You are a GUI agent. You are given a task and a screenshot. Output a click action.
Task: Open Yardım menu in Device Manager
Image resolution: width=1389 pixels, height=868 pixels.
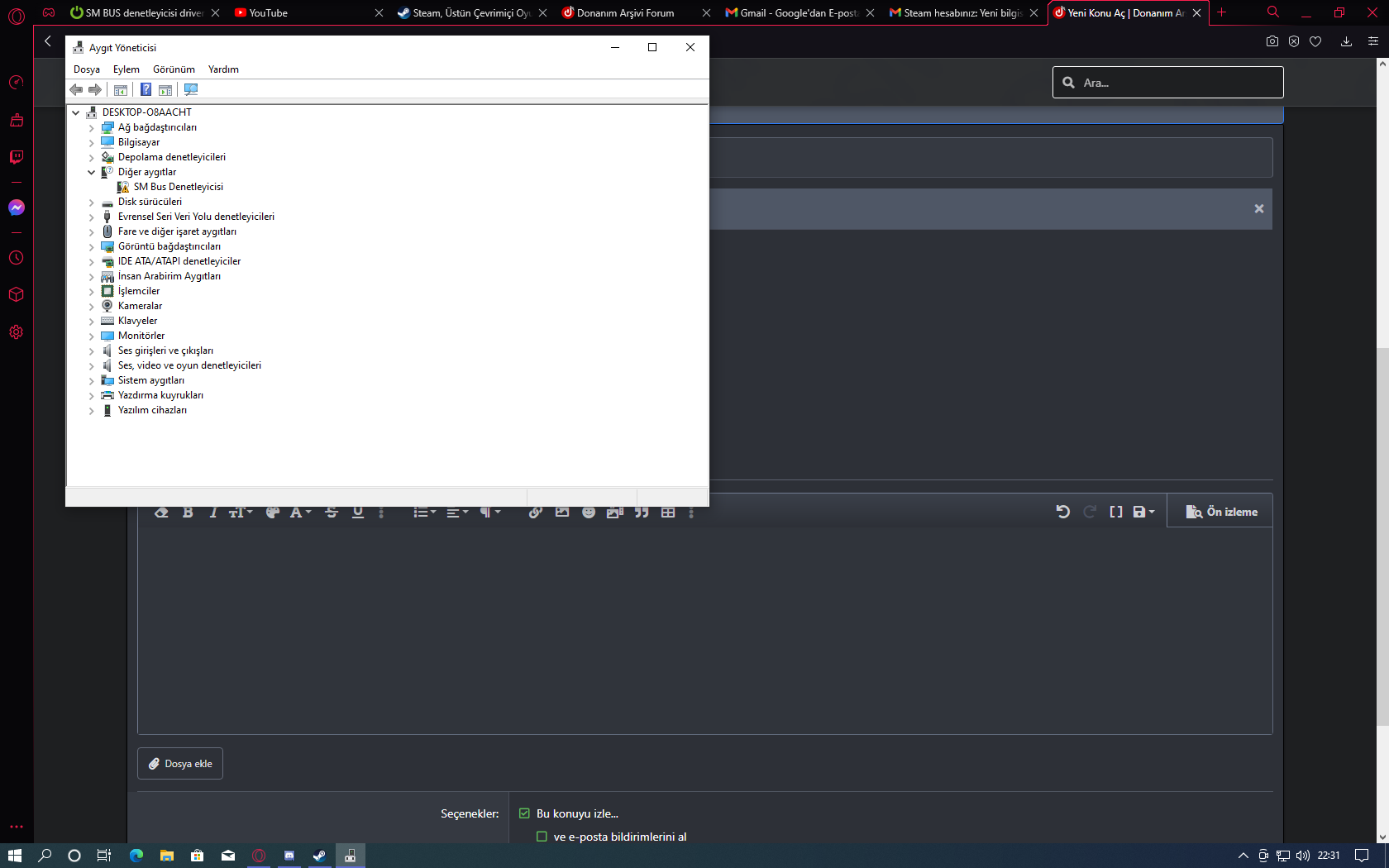coord(223,69)
